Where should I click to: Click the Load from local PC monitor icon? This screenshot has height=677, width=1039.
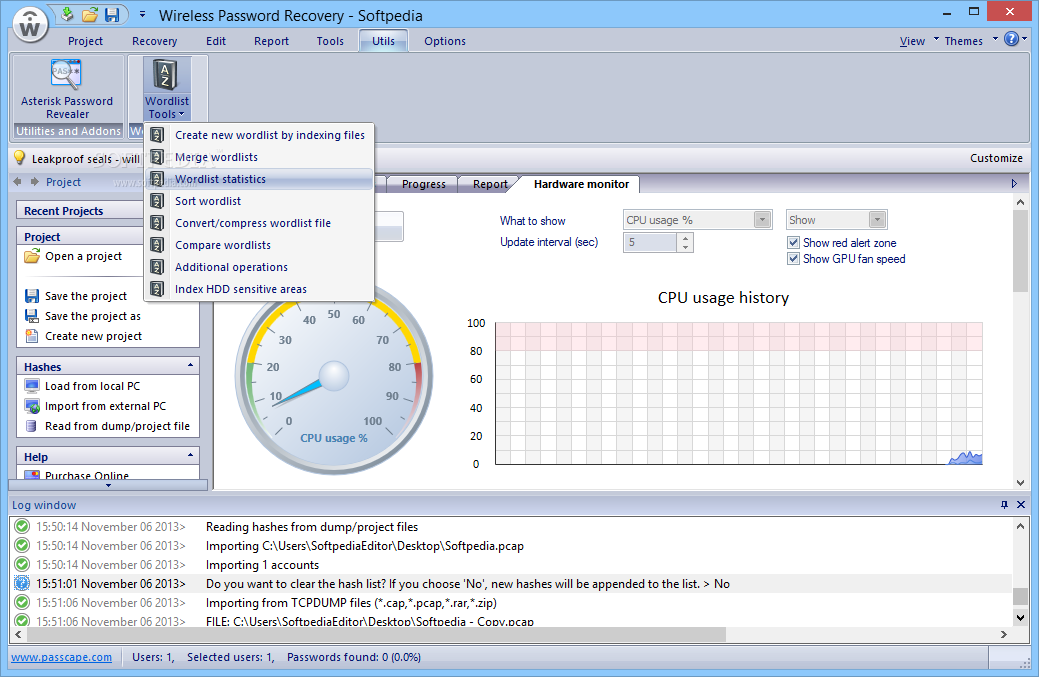[32, 386]
